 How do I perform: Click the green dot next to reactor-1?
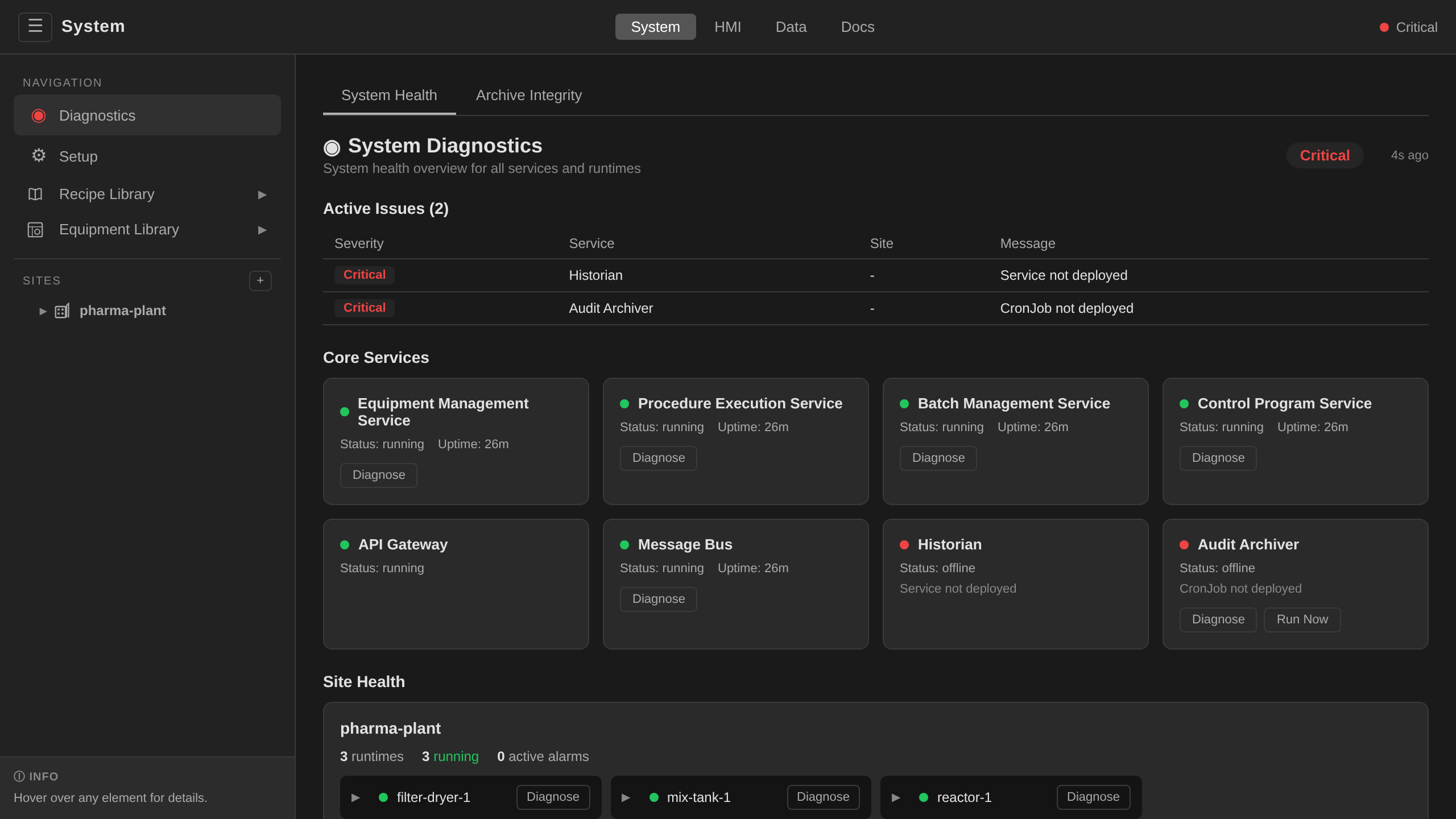(924, 797)
